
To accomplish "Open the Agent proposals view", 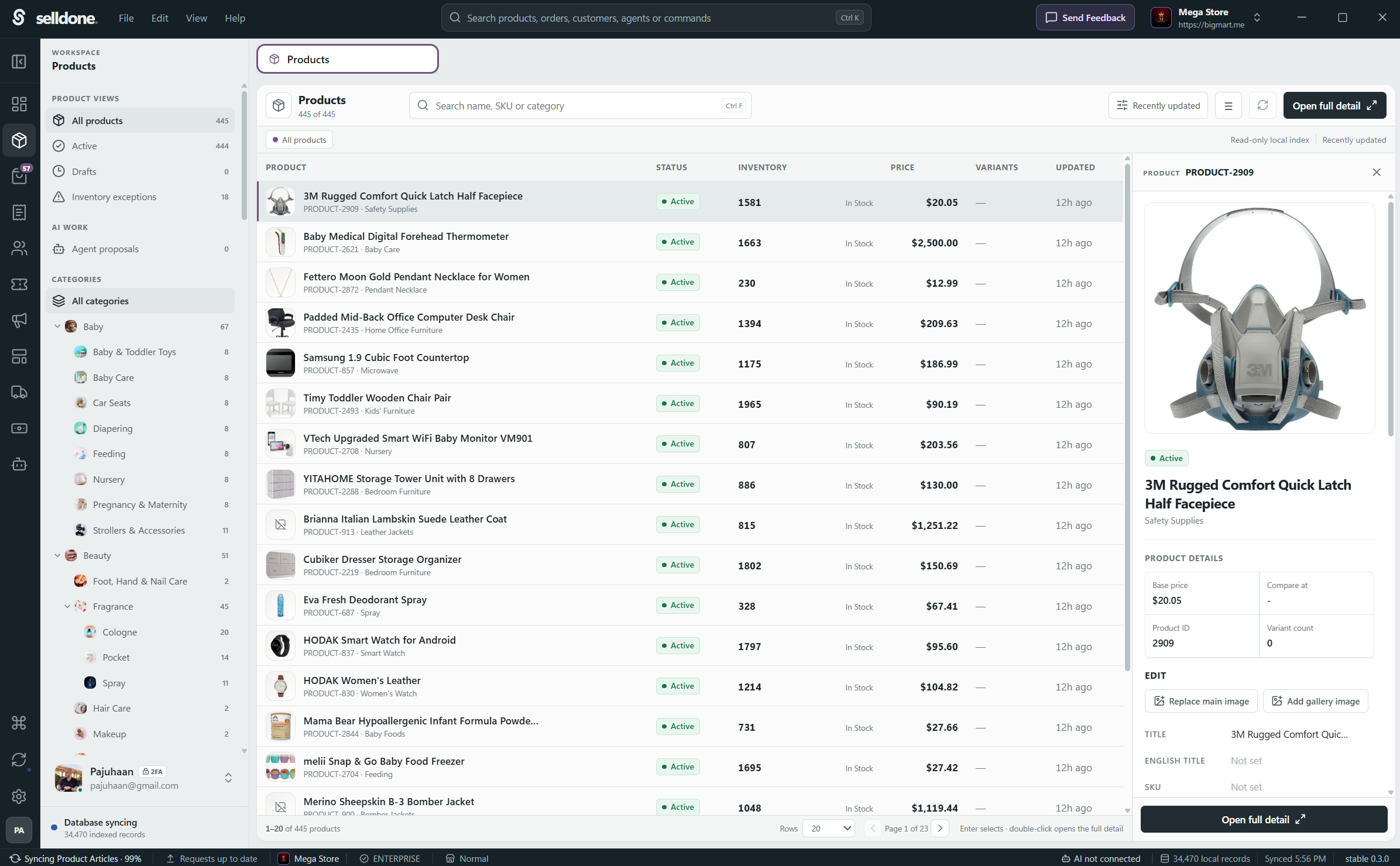I will click(140, 249).
